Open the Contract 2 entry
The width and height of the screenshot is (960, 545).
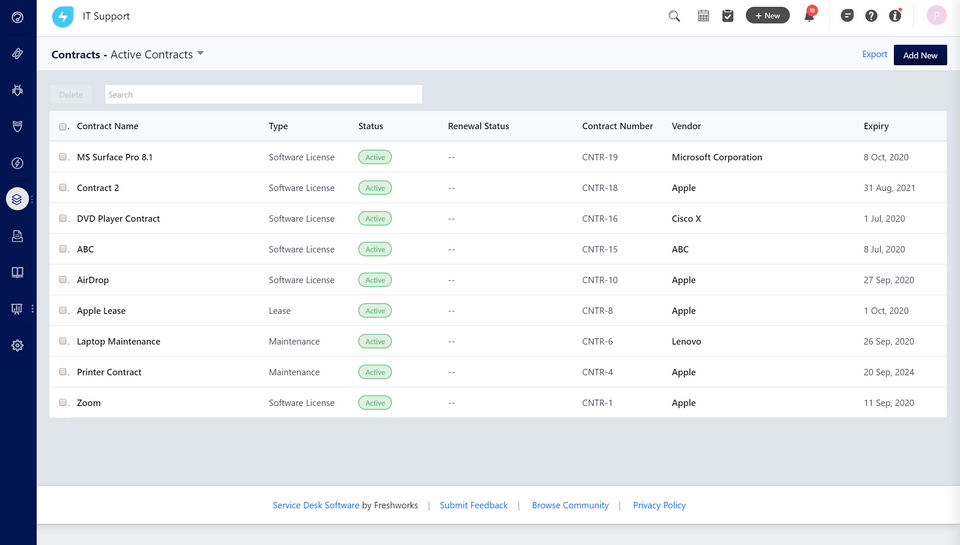(x=97, y=188)
